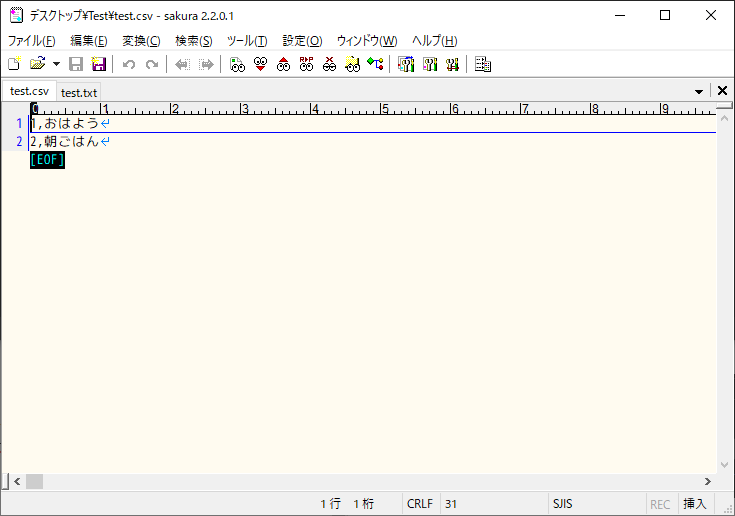Open the 変換(C) menu
Image resolution: width=735 pixels, height=516 pixels.
point(141,41)
